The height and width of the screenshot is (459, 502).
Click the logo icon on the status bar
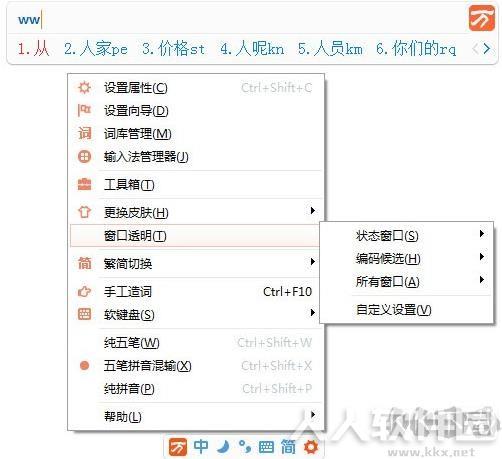(x=178, y=447)
